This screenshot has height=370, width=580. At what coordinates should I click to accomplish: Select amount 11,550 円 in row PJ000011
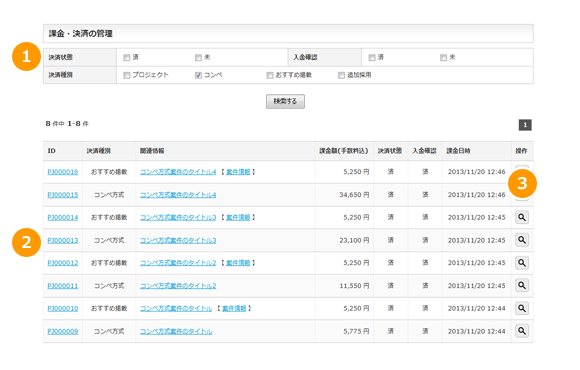coord(354,286)
